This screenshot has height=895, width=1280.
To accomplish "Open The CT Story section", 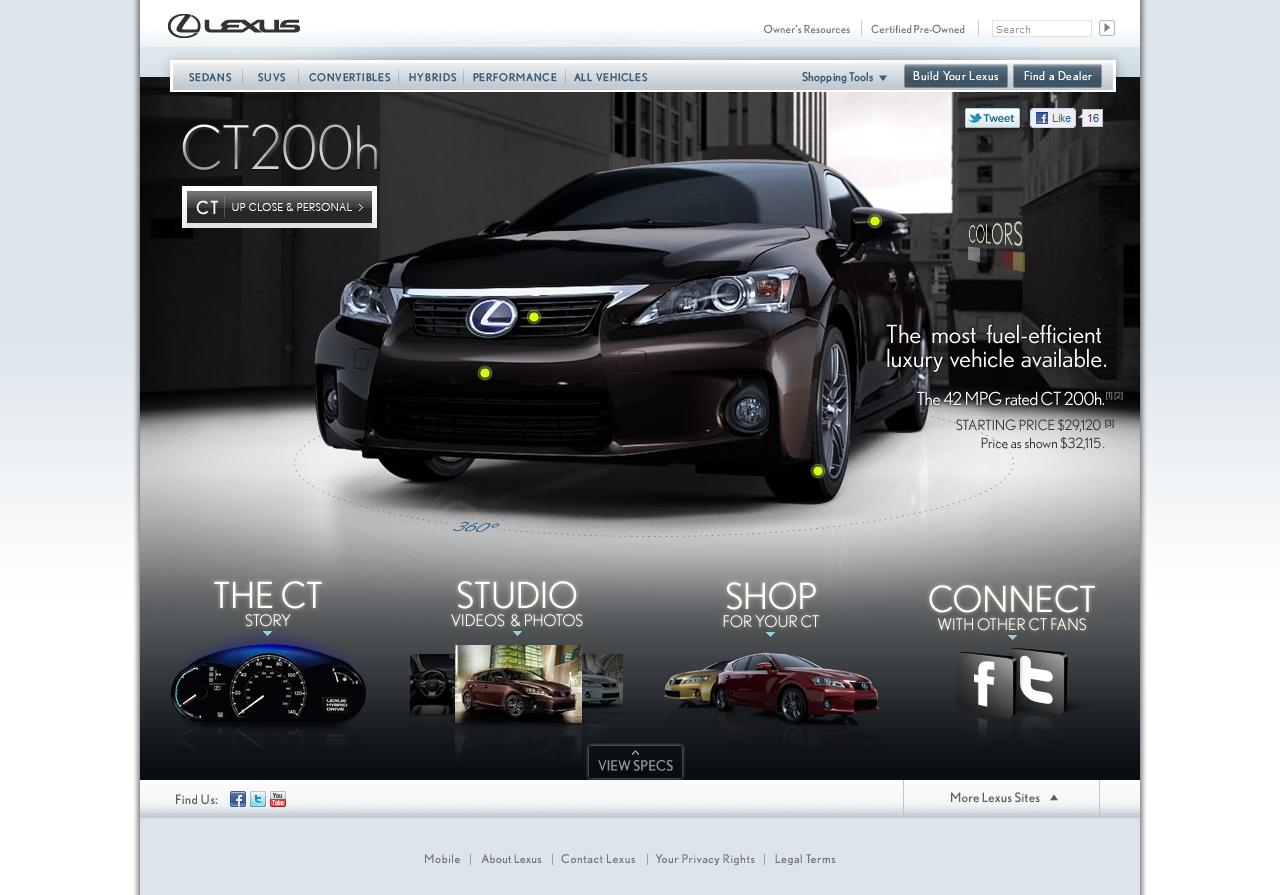I will [268, 606].
